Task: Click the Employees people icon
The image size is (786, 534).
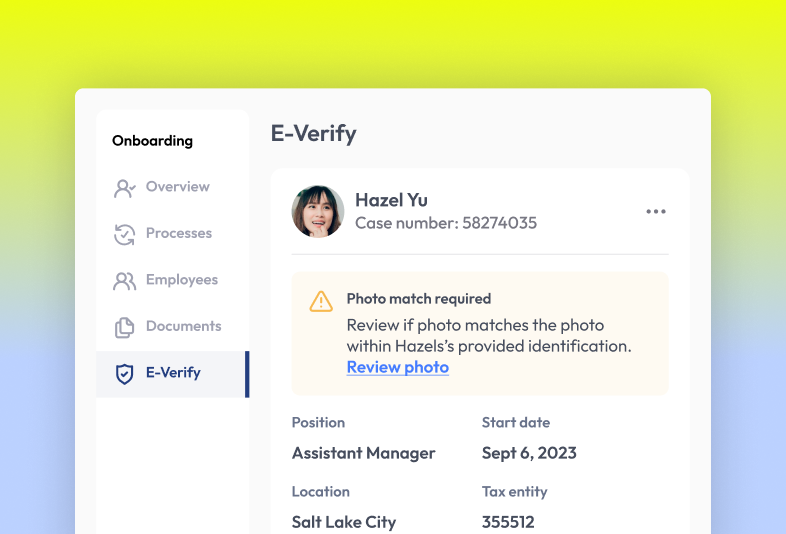Action: 125,281
